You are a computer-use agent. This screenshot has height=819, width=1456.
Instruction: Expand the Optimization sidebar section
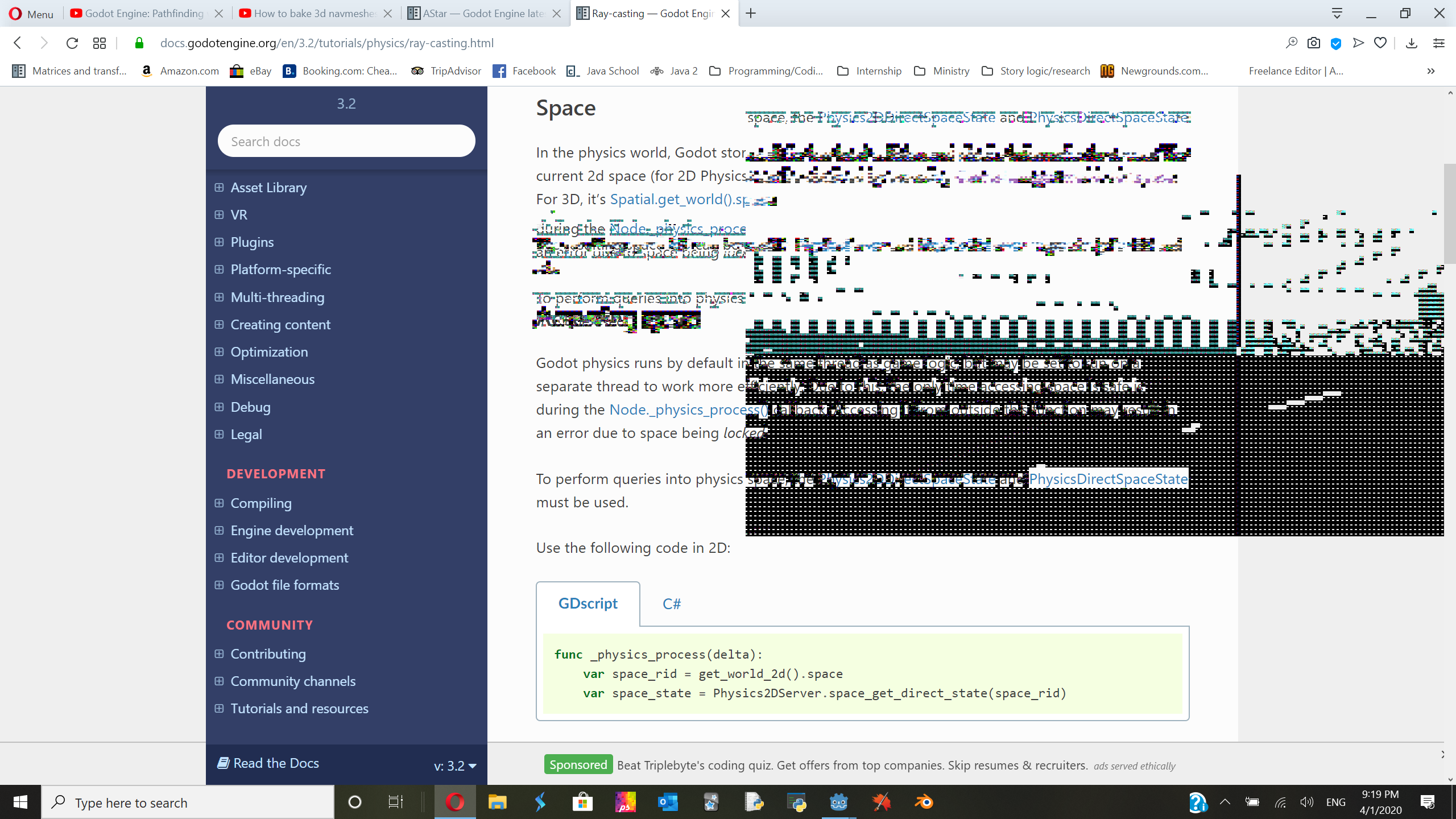(x=219, y=352)
